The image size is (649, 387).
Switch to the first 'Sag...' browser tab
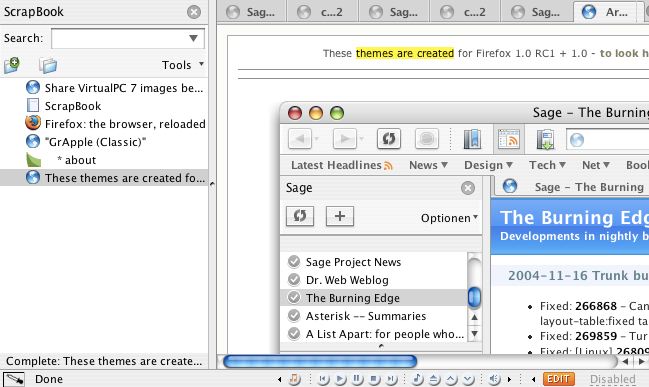[x=251, y=12]
